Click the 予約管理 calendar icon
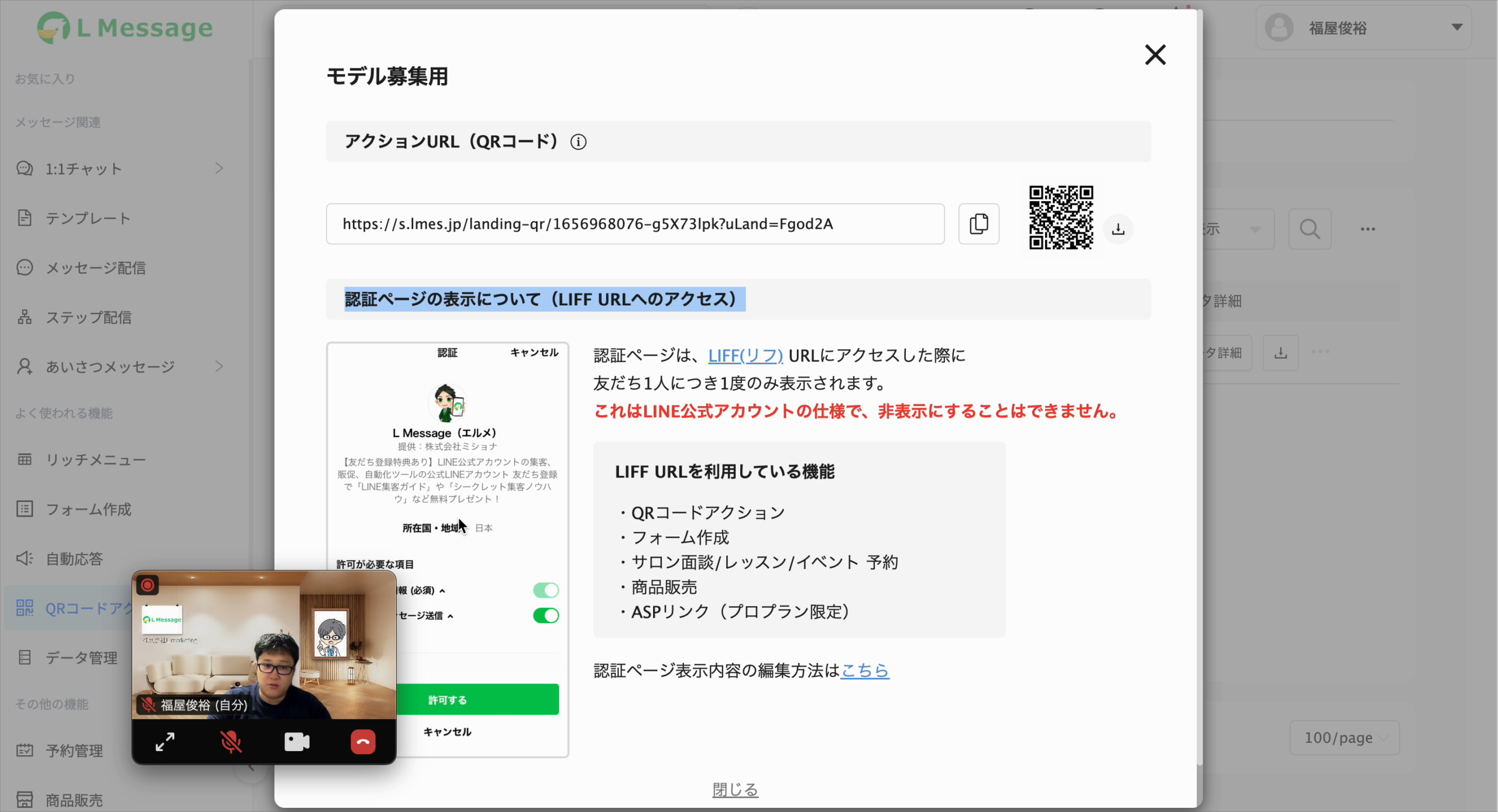 pos(25,750)
